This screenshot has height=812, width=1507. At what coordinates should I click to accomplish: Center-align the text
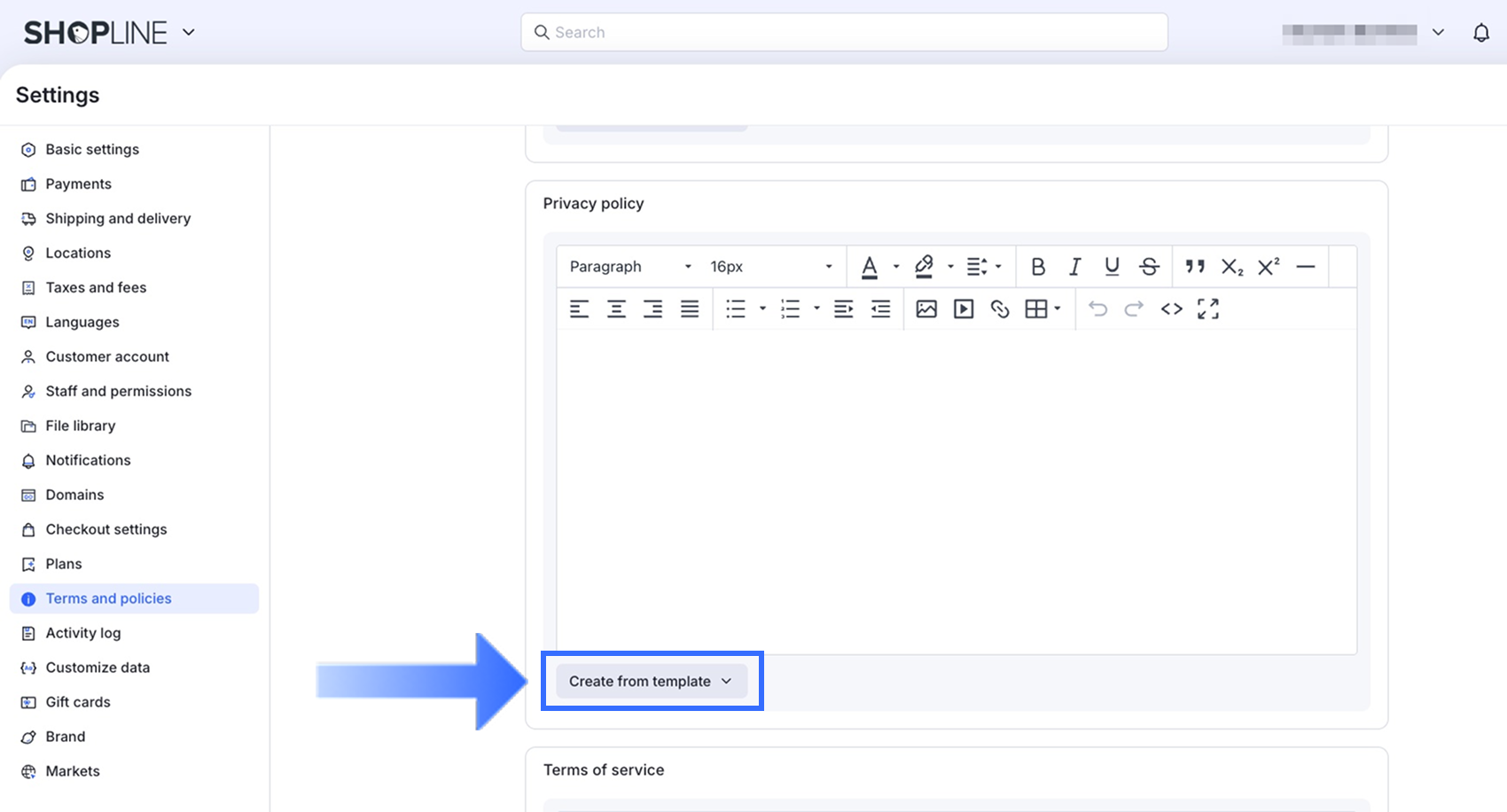pyautogui.click(x=616, y=308)
